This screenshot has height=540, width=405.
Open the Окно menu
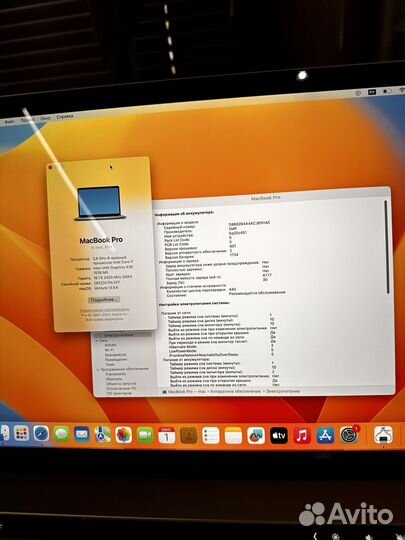[45, 118]
